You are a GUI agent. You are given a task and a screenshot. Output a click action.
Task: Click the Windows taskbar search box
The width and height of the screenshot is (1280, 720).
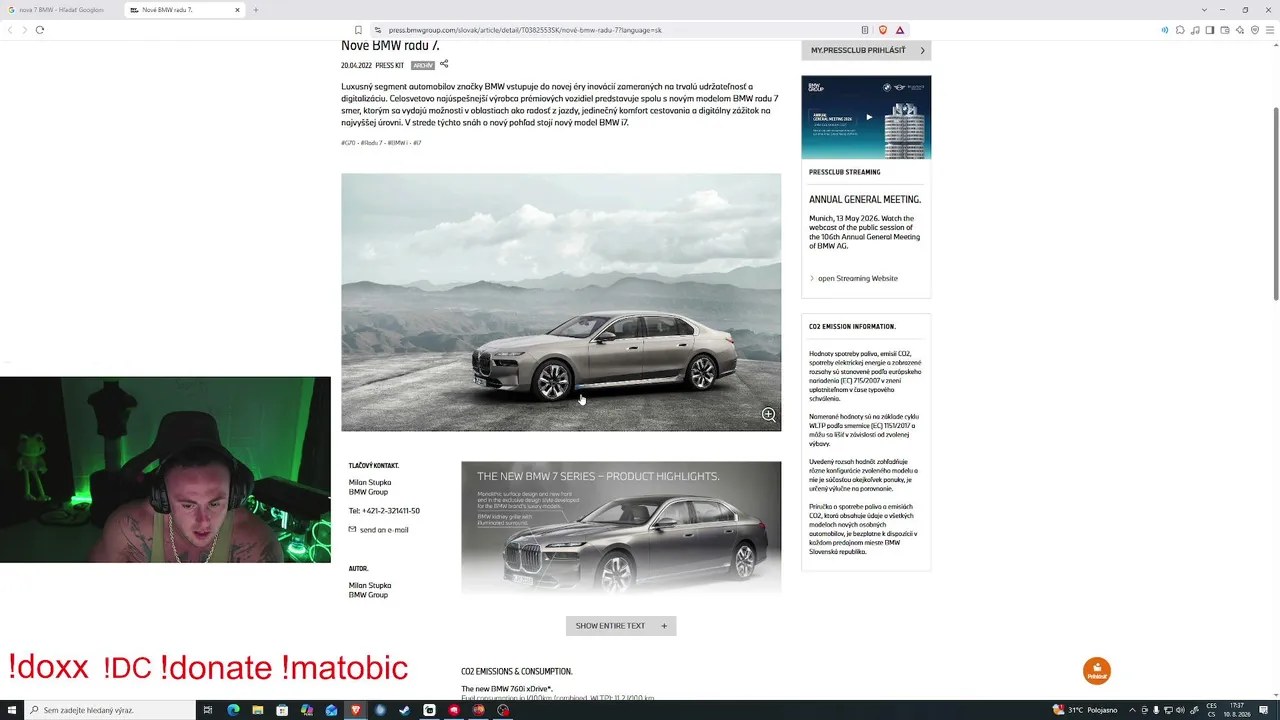tap(110, 710)
